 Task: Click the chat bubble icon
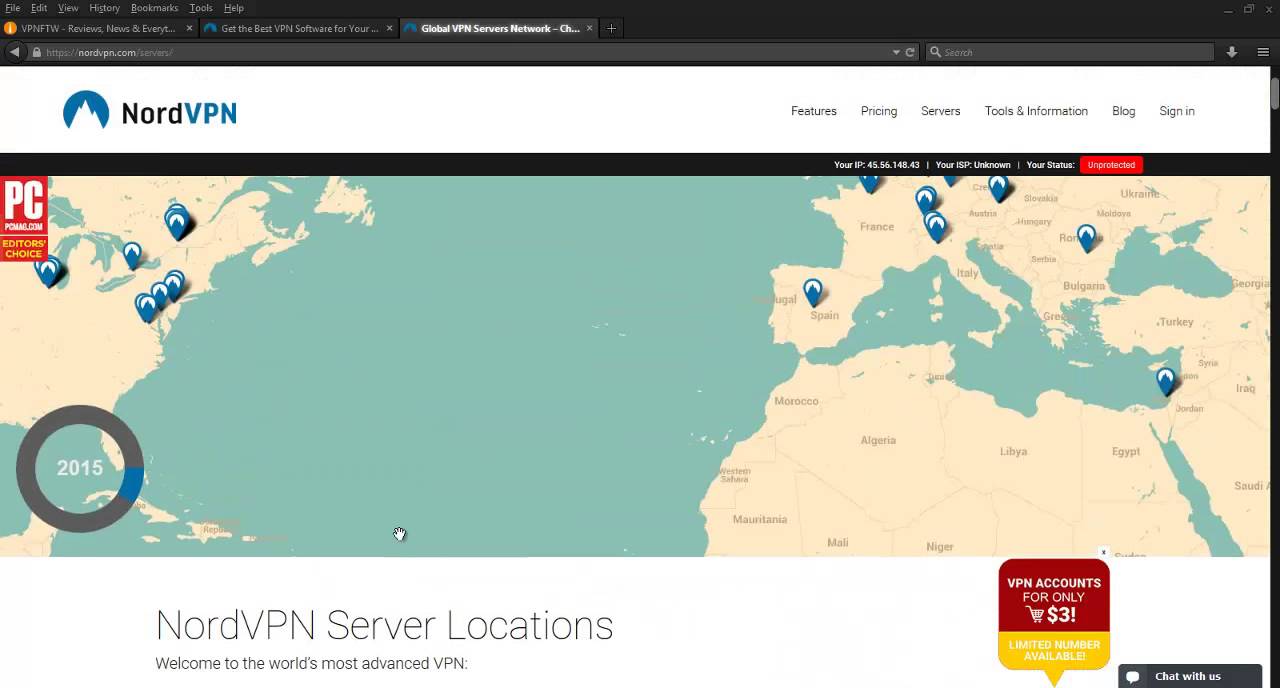(1132, 677)
